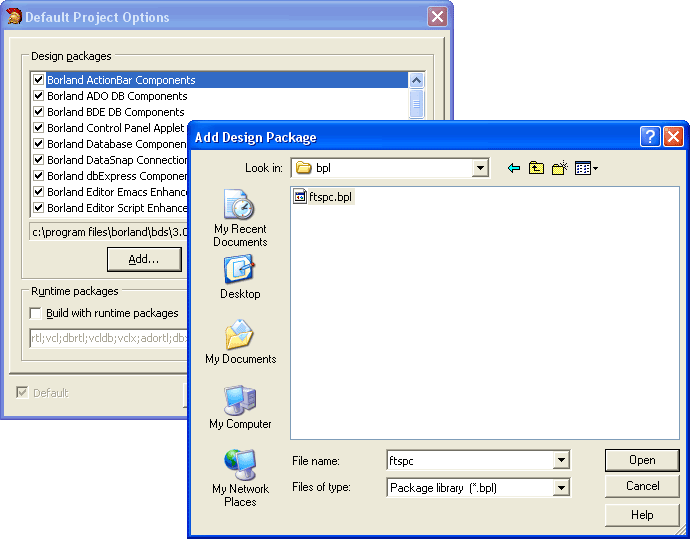The image size is (690, 539).
Task: Expand the Look in dropdown
Action: point(480,168)
